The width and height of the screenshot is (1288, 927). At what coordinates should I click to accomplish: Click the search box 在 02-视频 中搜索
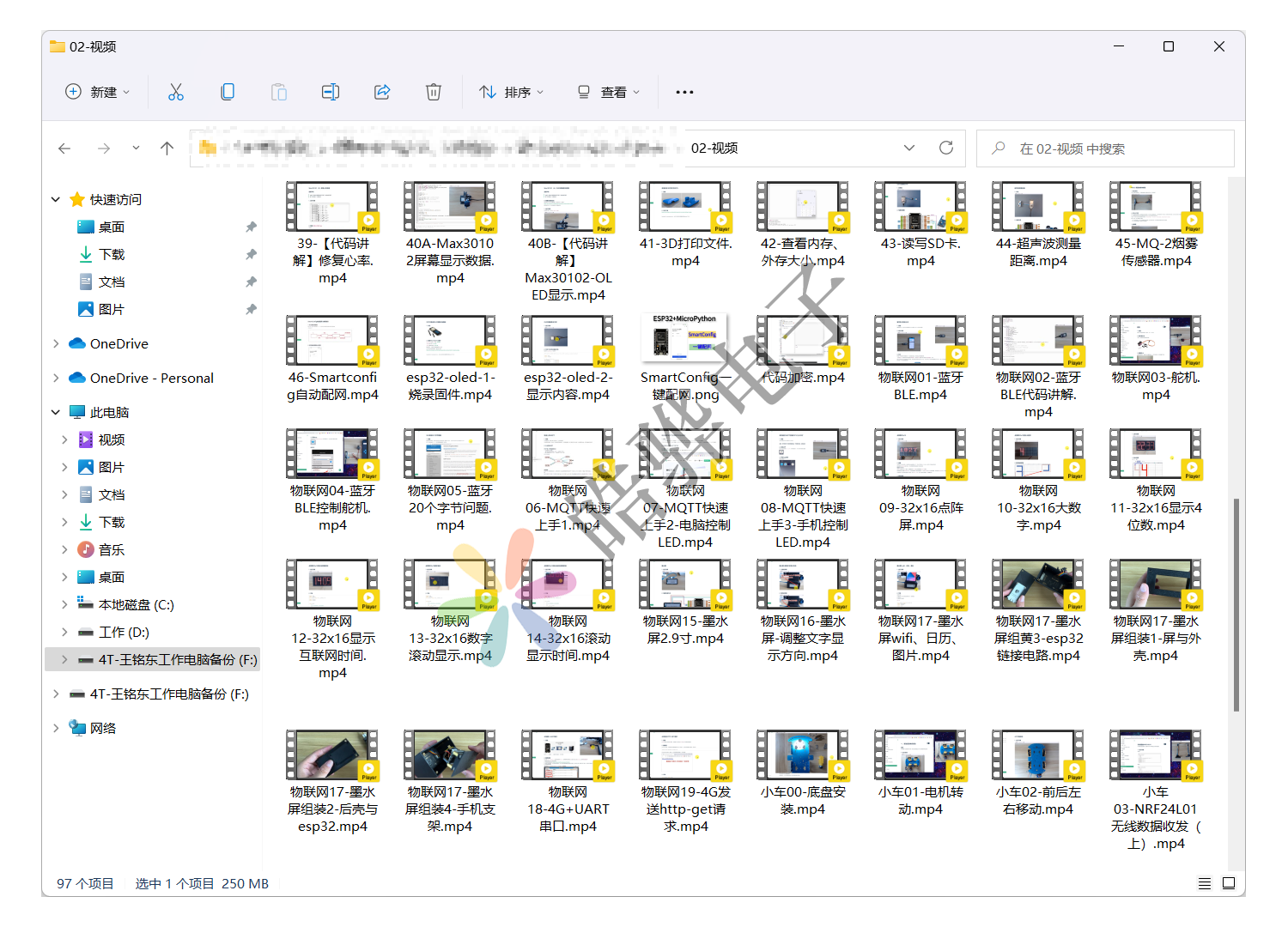coord(1105,148)
